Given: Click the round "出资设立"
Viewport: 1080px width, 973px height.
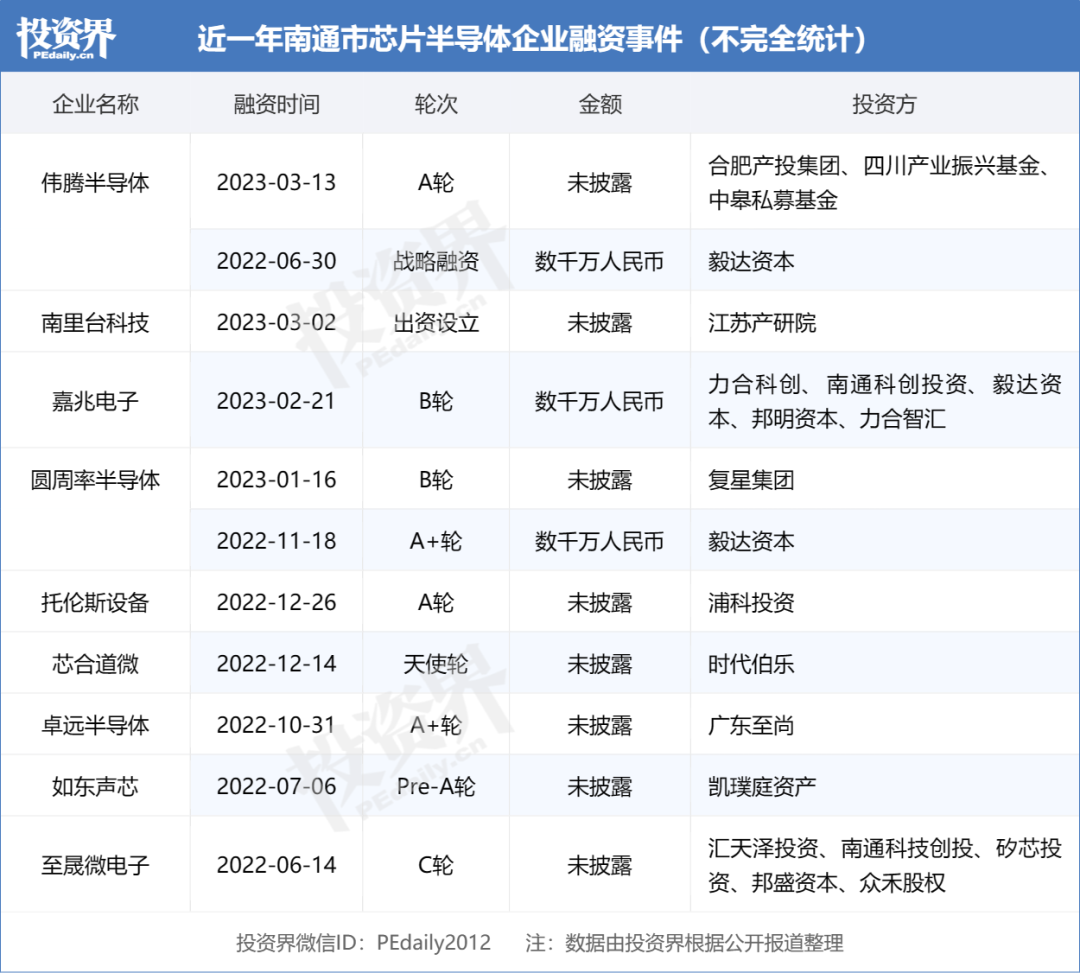Looking at the screenshot, I should pyautogui.click(x=436, y=322).
